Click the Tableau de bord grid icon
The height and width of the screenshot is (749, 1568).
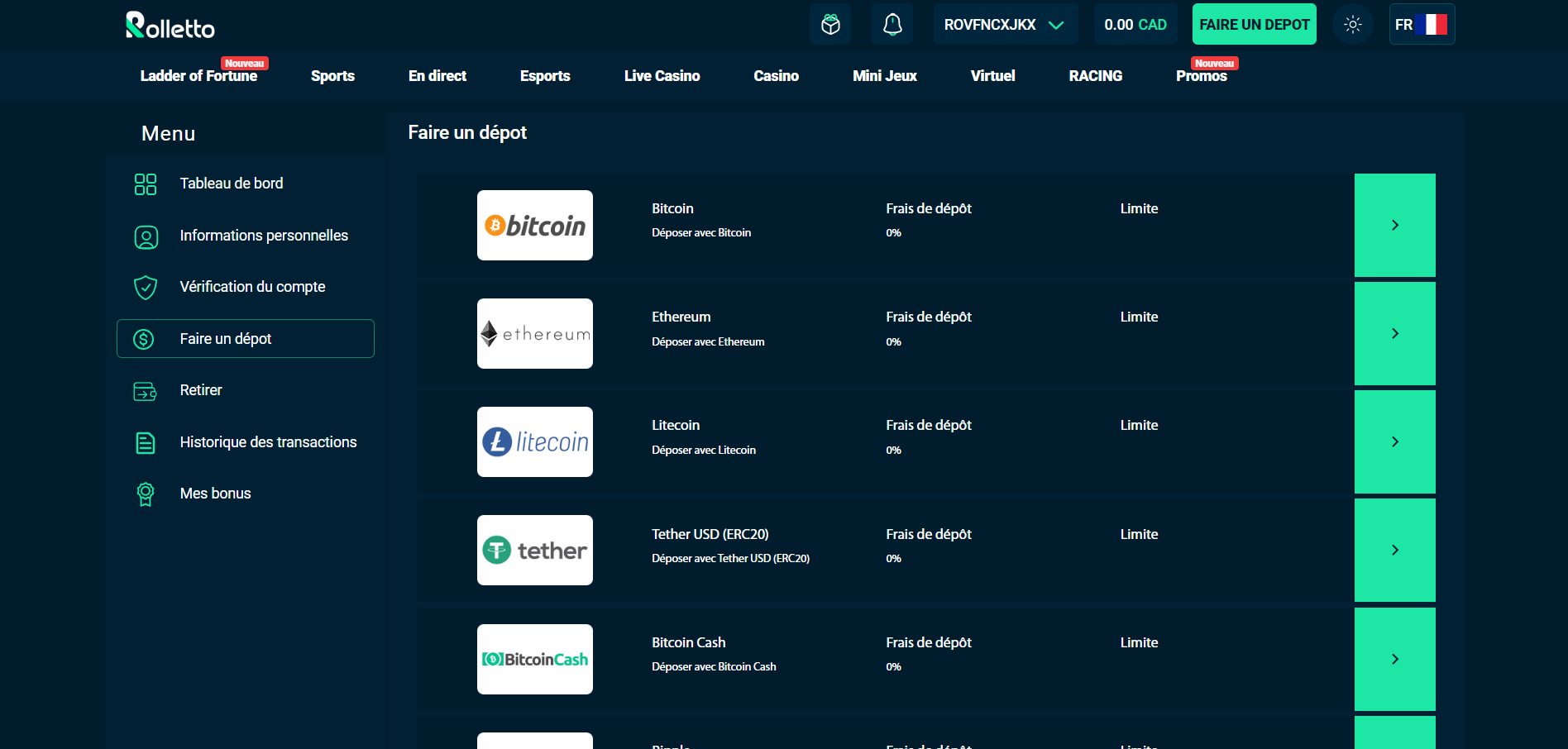point(146,184)
